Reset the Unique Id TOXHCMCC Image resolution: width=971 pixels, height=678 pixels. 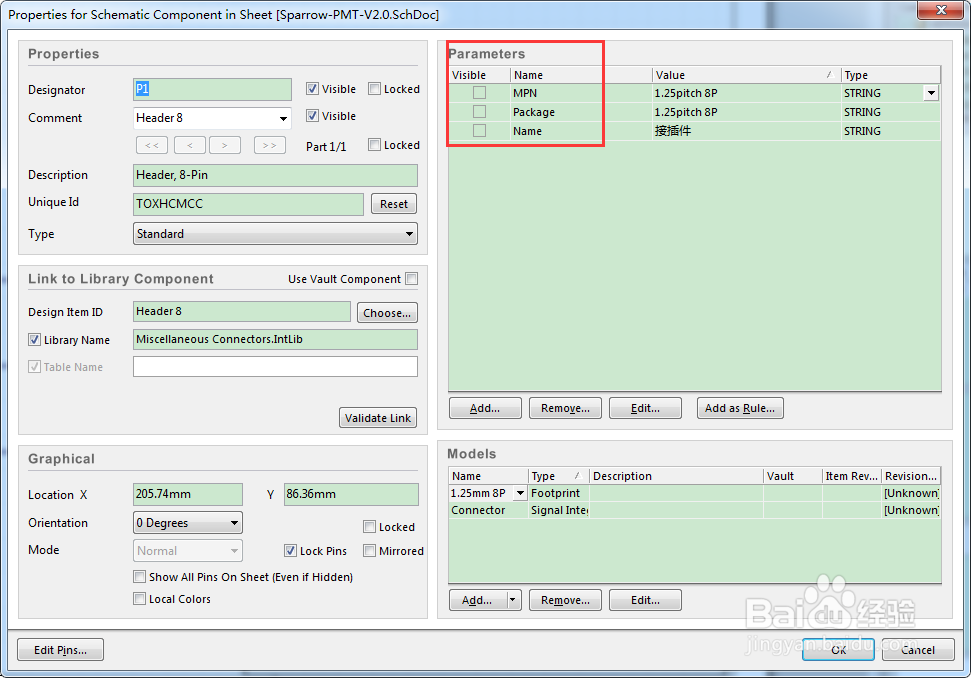click(393, 203)
